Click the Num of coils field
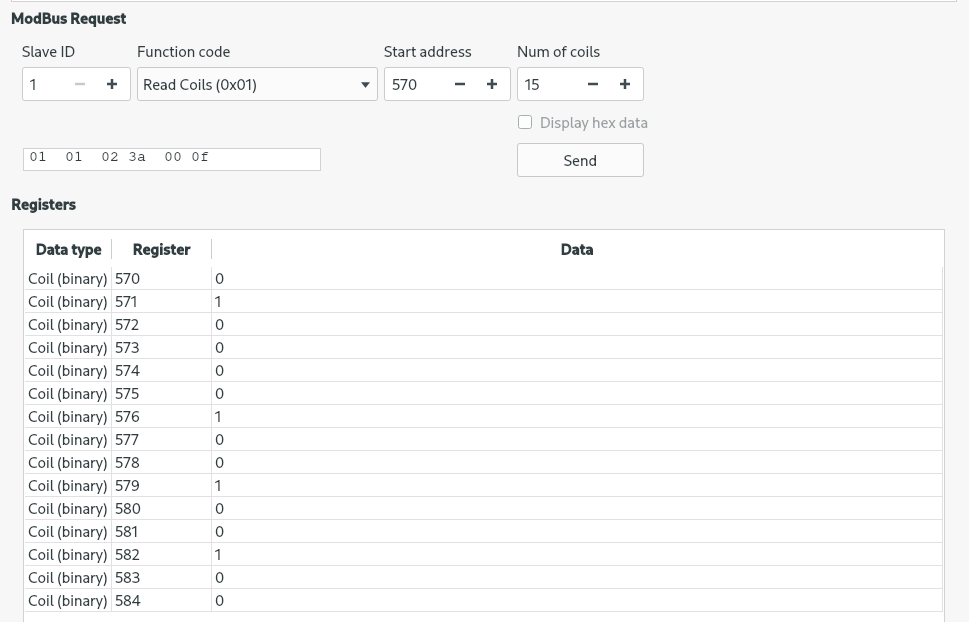 pos(547,85)
